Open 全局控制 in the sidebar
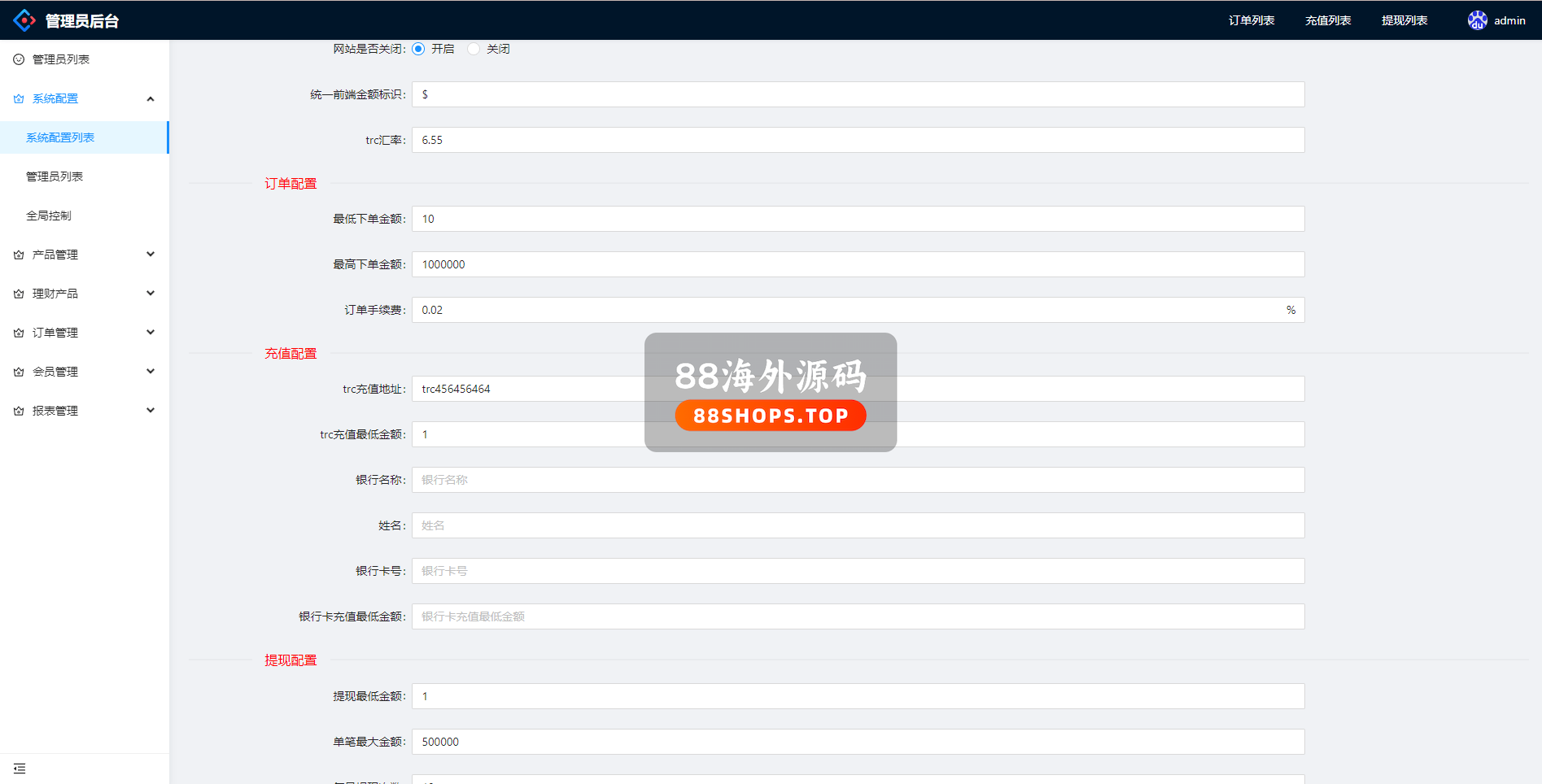 pyautogui.click(x=49, y=216)
